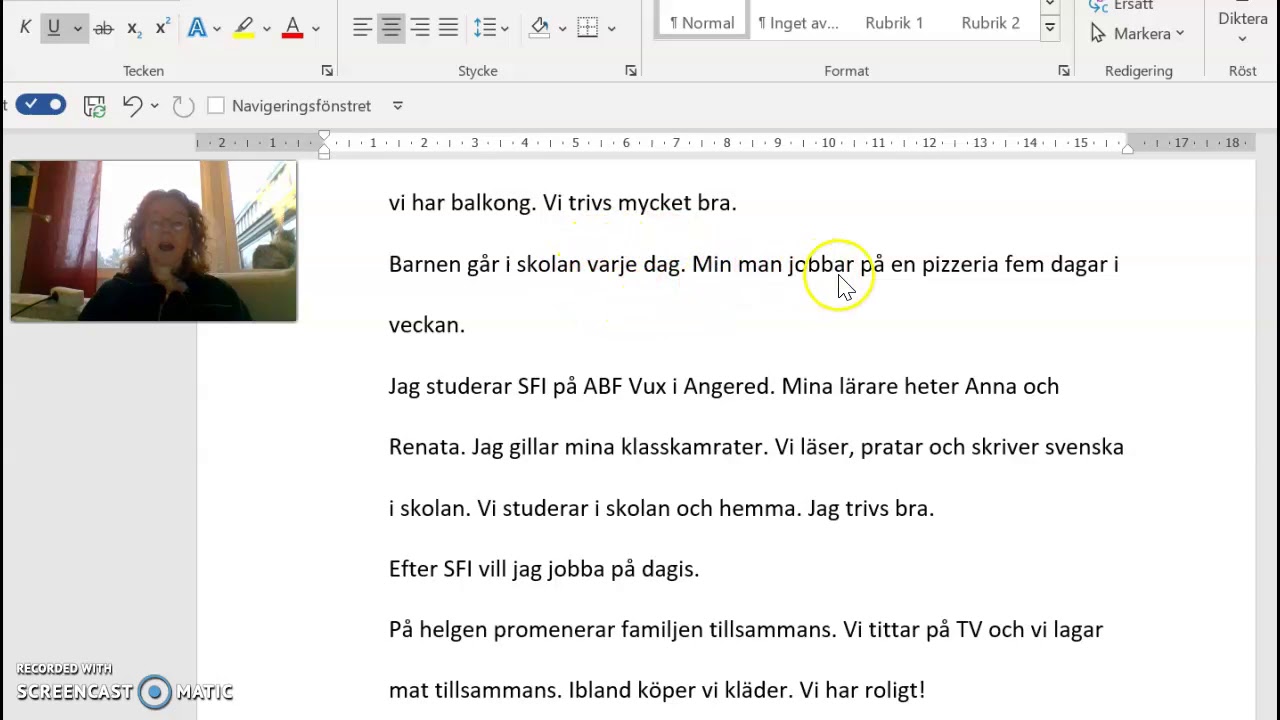Click the word 'dagis' in document
The height and width of the screenshot is (720, 1280).
666,570
